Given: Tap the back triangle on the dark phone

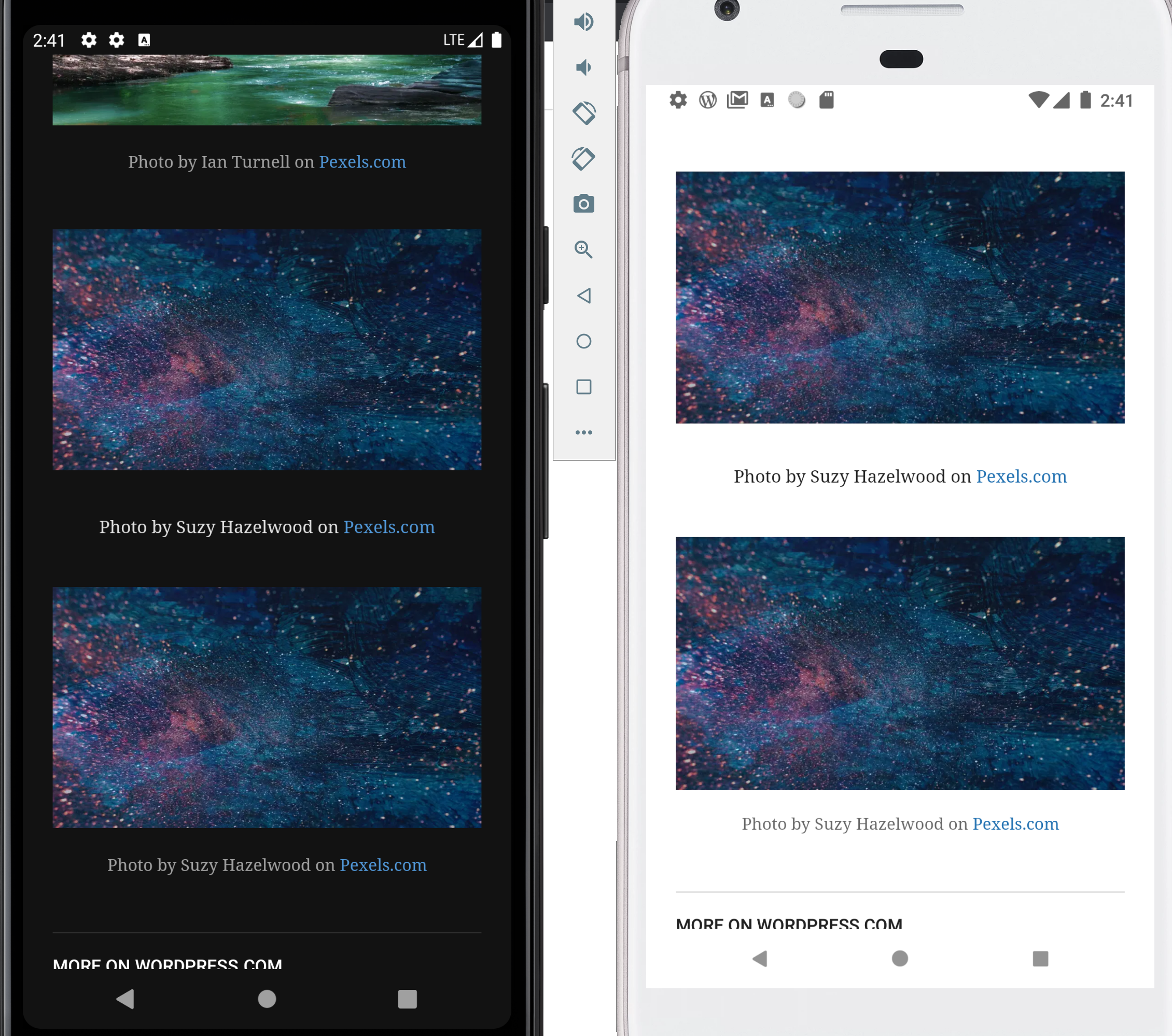Looking at the screenshot, I should 125,1000.
